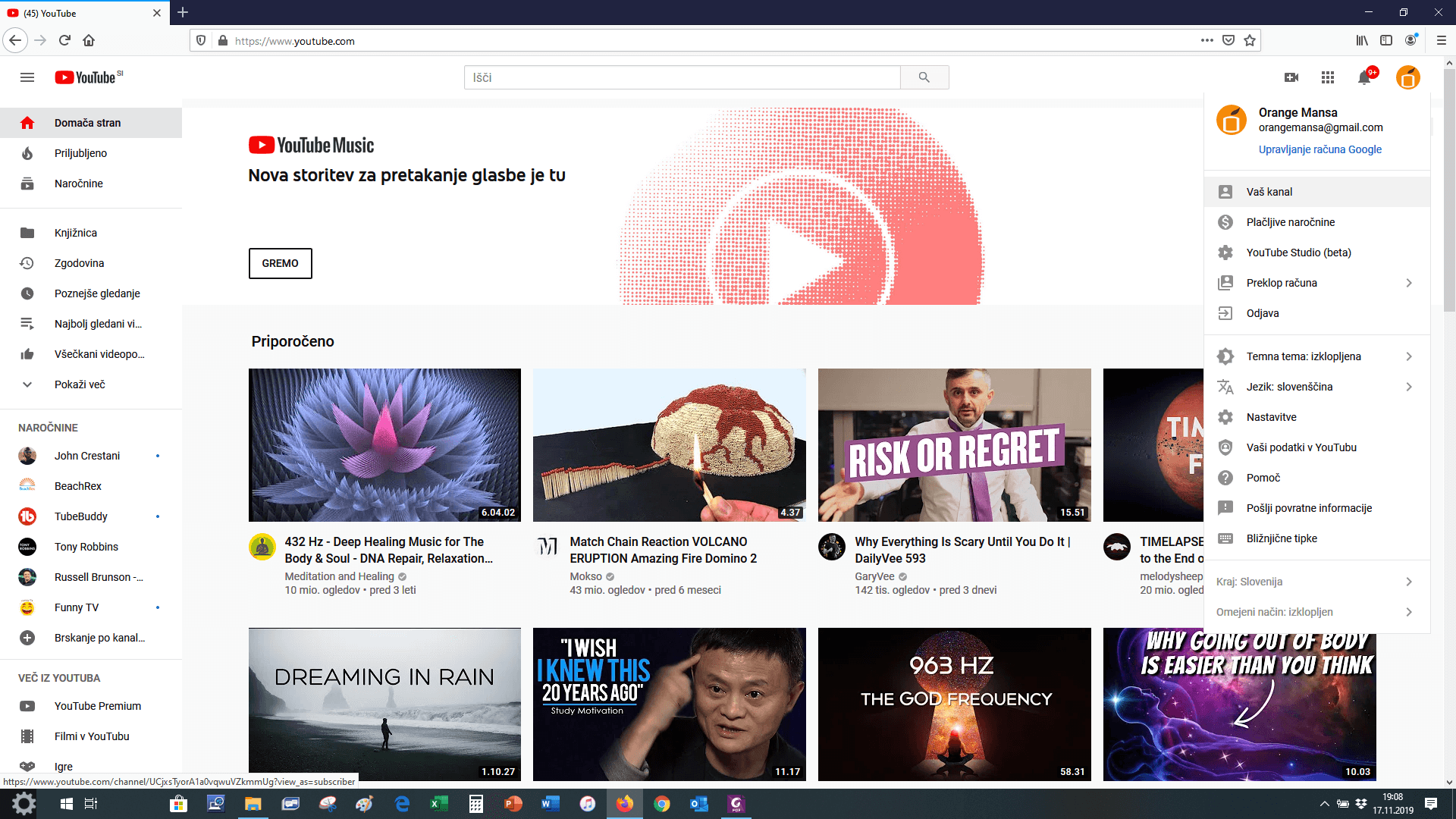Open the Risk or Regret video thumbnail
The image size is (1456, 819).
(954, 445)
